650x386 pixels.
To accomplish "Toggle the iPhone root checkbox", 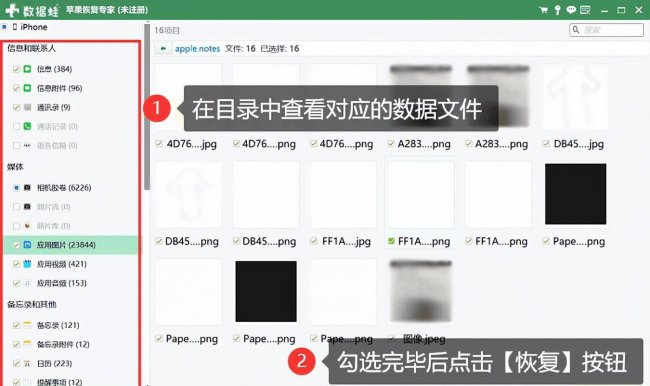I will click(5, 27).
